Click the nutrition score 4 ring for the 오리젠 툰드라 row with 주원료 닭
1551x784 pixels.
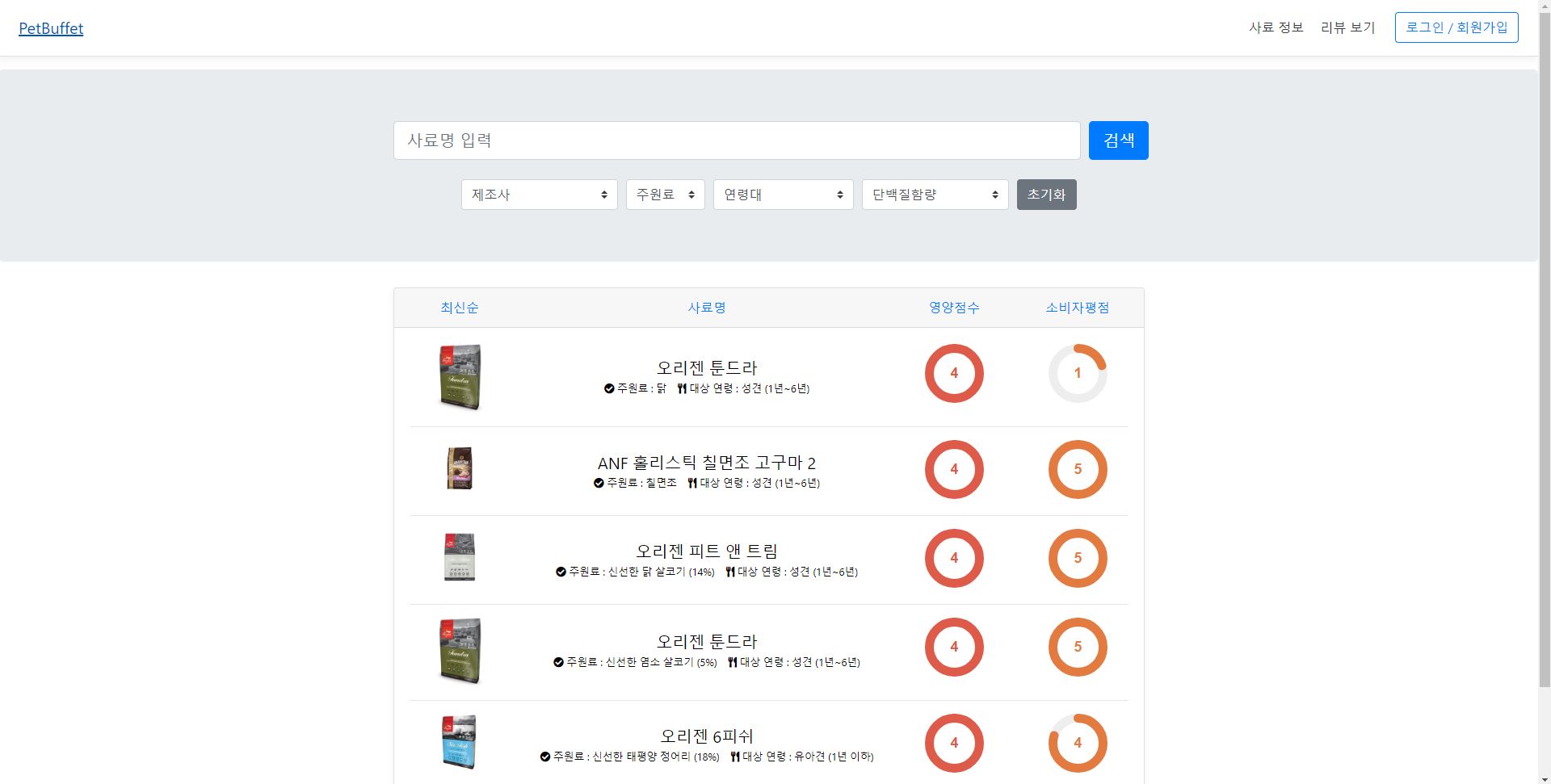[x=954, y=373]
